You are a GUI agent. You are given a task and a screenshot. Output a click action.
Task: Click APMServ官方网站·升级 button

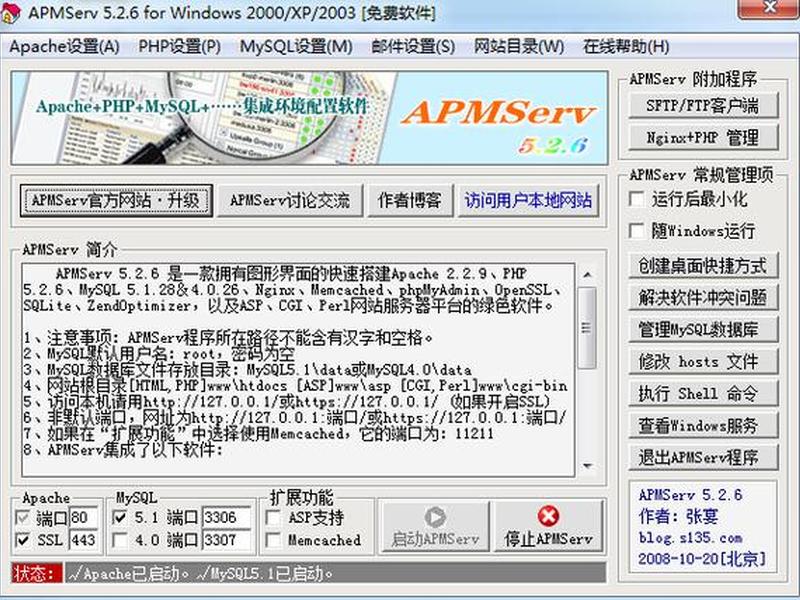[x=116, y=201]
